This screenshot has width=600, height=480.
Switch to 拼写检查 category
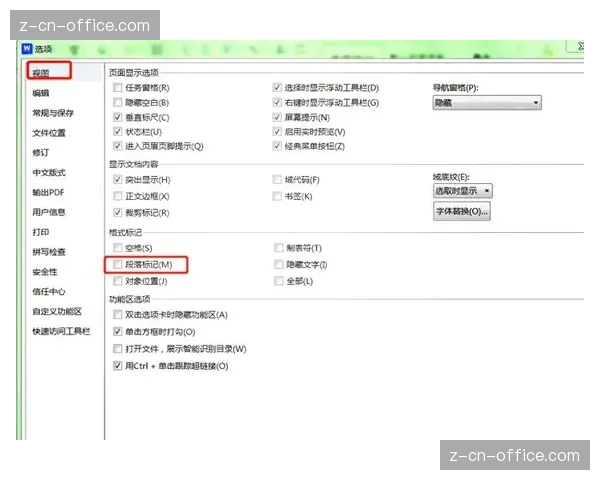pos(49,252)
